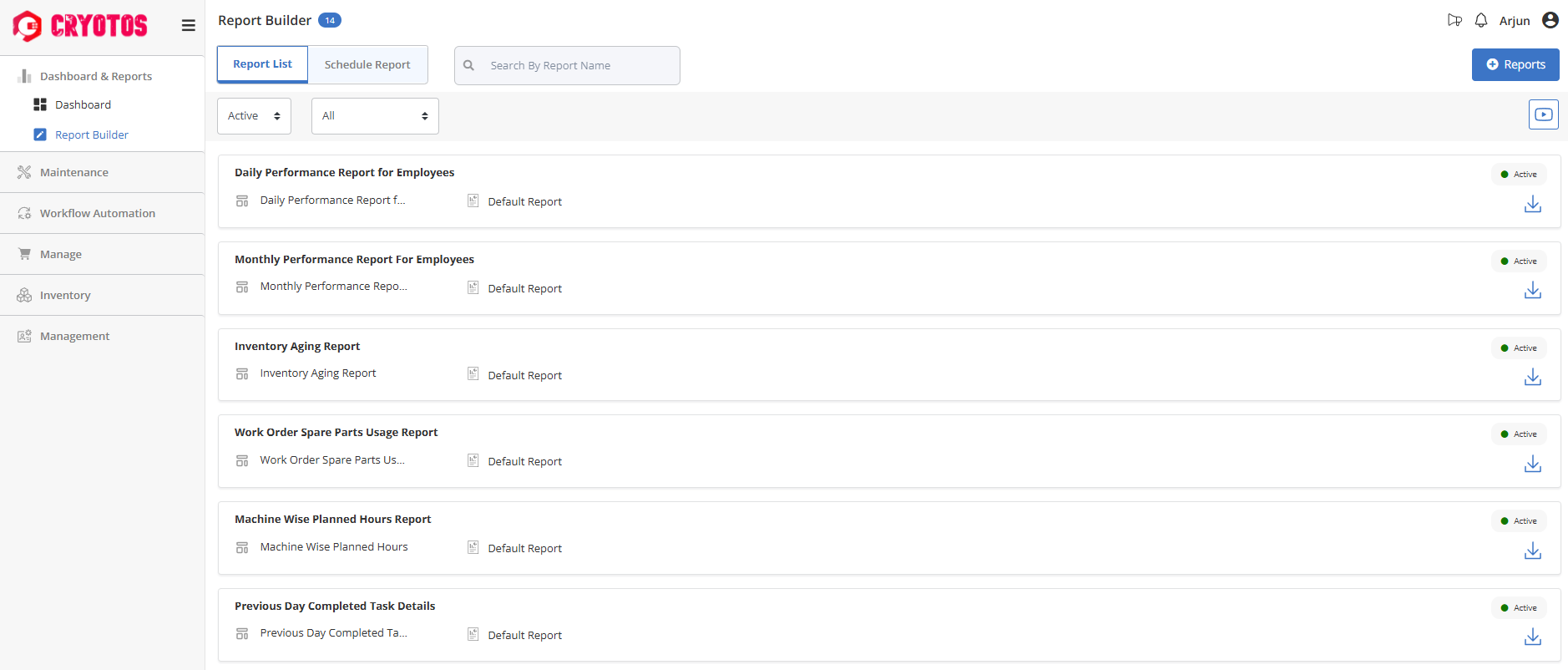The image size is (1568, 670).
Task: Click 'Previous Day Completed Ta...' template text
Action: 333,632
